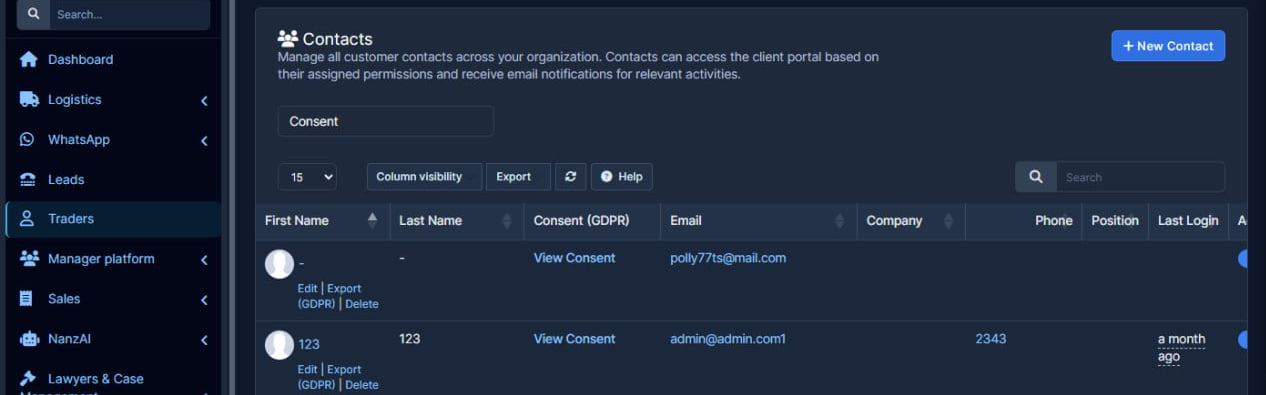This screenshot has width=1266, height=395.
Task: Delete the polly77ts@mail.com contact
Action: (x=362, y=303)
